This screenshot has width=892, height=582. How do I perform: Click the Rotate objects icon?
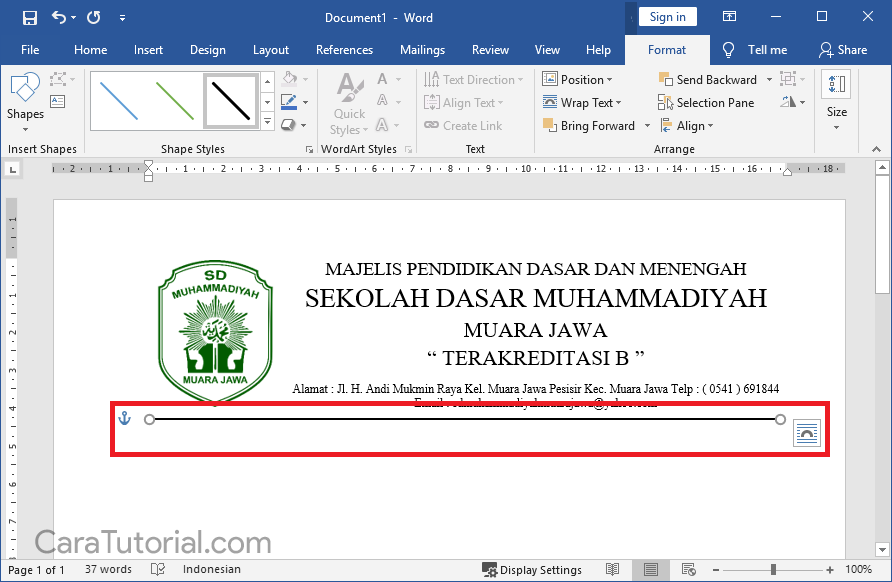coord(788,102)
